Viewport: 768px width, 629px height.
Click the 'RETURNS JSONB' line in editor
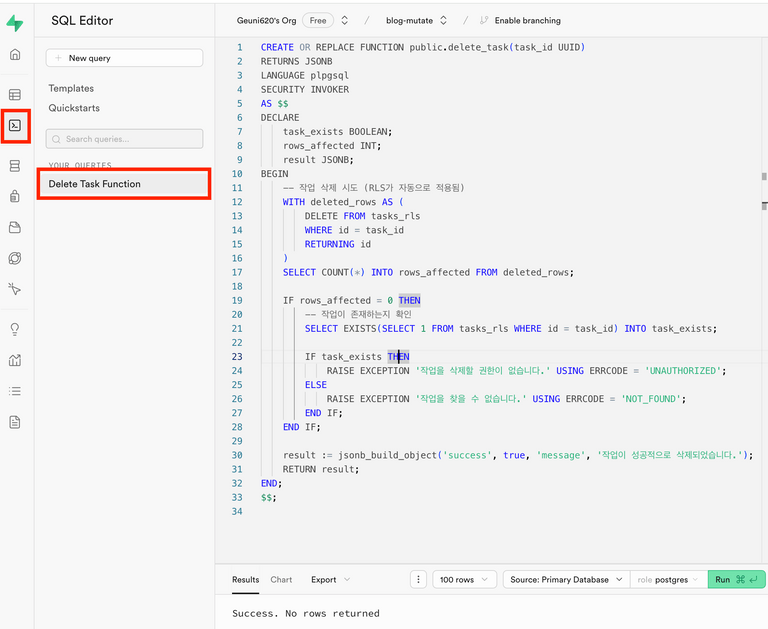296,61
